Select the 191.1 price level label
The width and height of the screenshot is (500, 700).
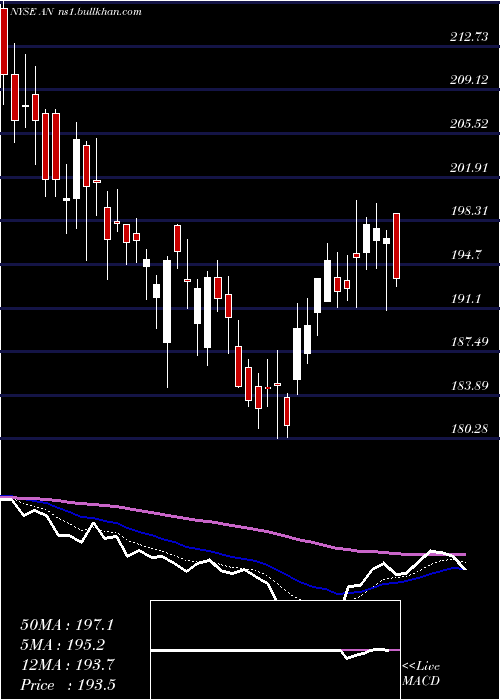[x=466, y=299]
